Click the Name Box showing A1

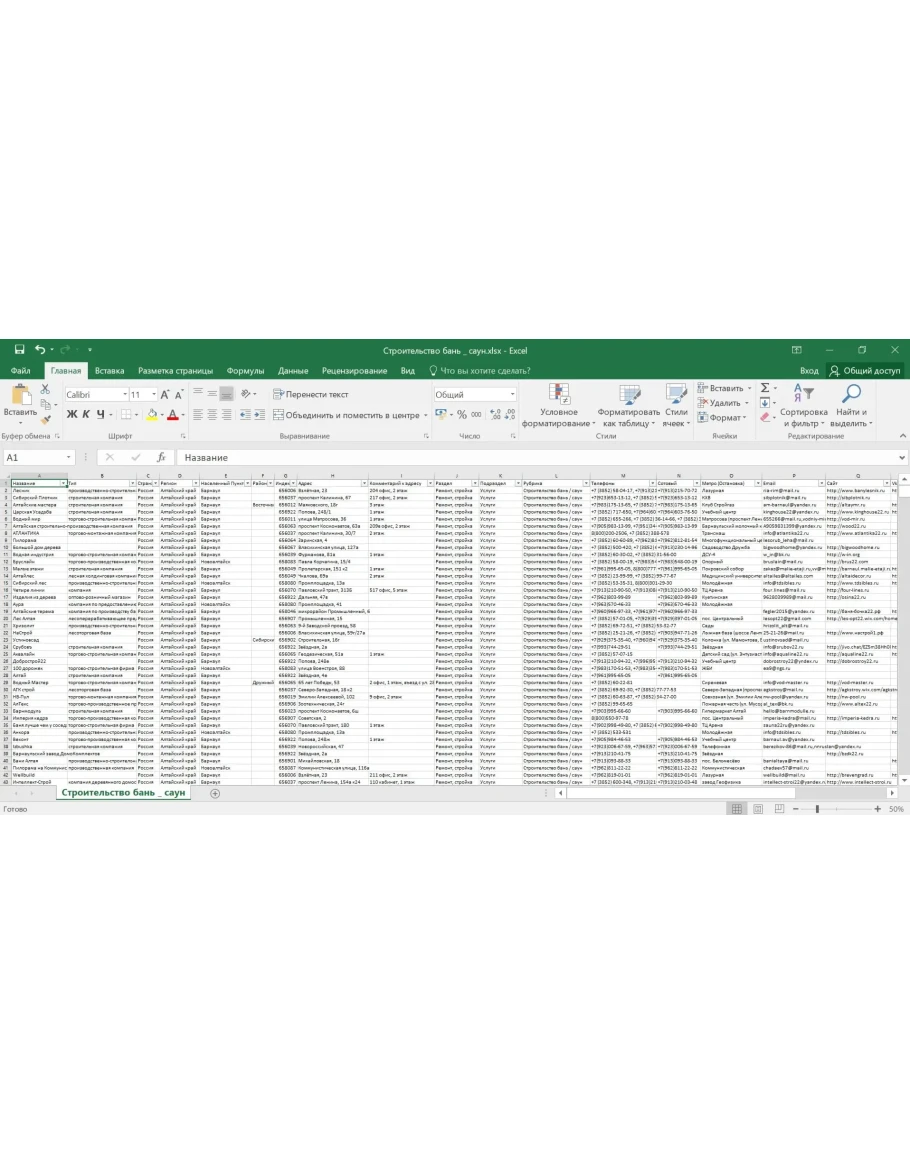pyautogui.click(x=38, y=457)
